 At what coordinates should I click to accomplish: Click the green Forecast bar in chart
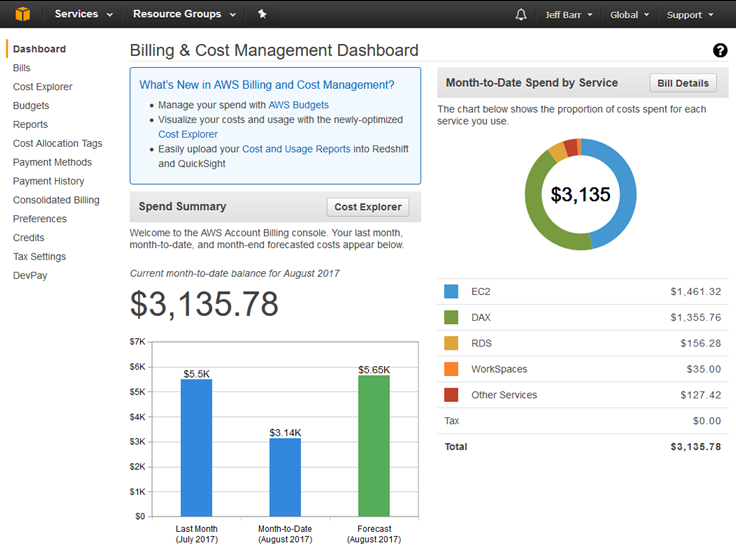pyautogui.click(x=374, y=446)
